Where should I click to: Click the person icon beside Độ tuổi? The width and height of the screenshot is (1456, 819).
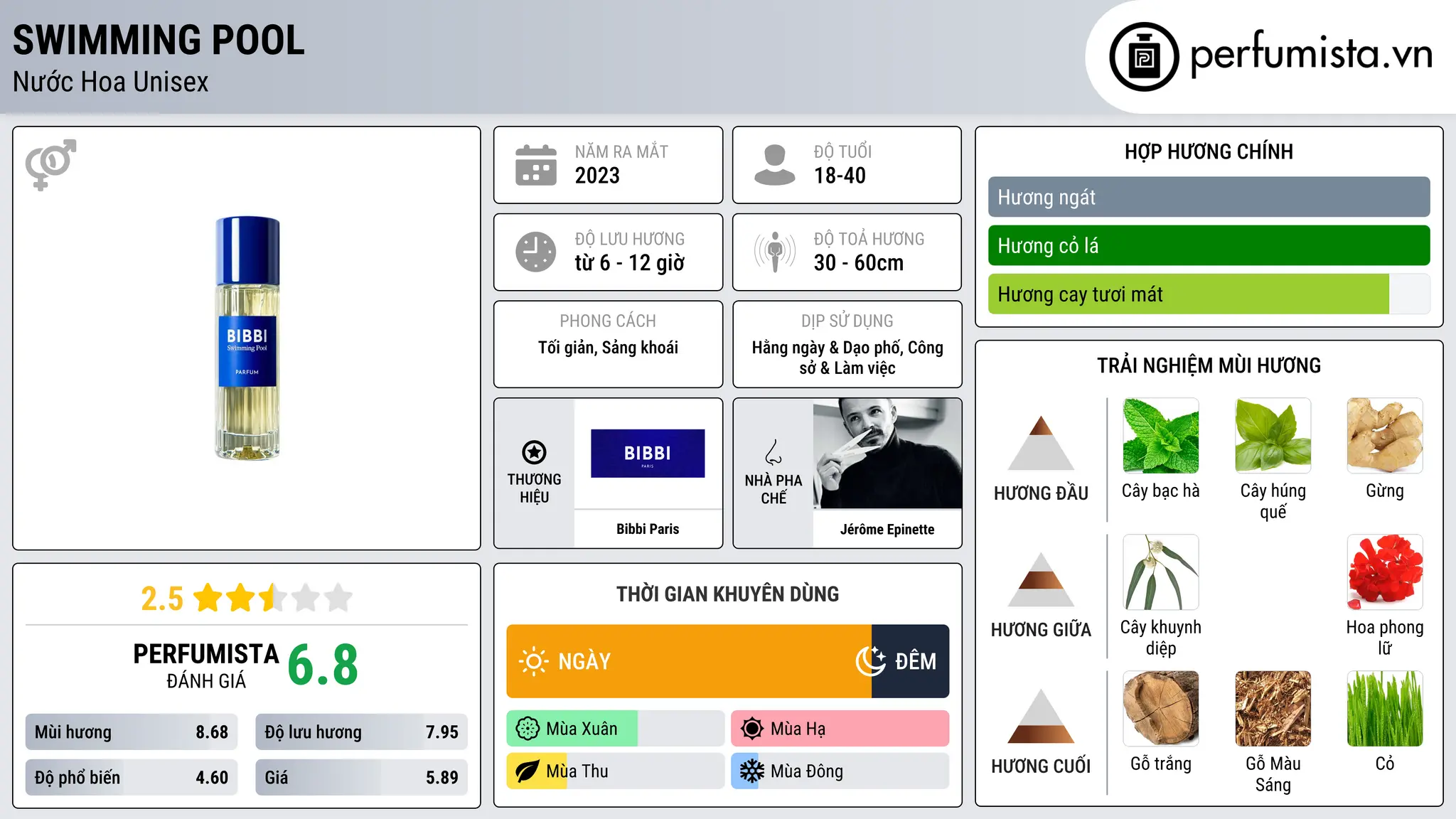tap(775, 165)
